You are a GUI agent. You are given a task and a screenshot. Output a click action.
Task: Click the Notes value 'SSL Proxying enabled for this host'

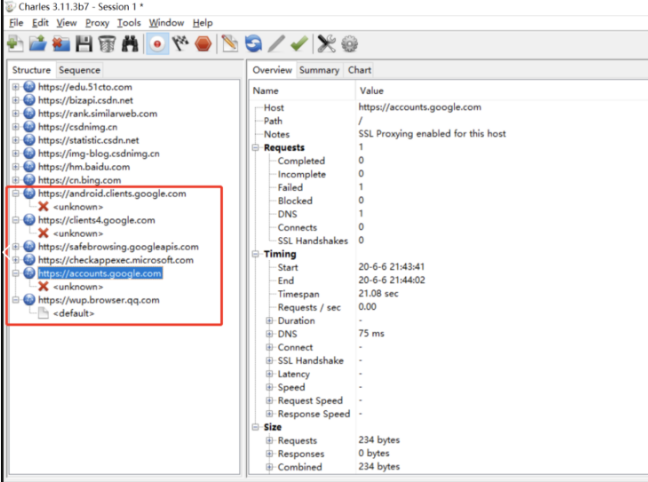[x=432, y=134]
